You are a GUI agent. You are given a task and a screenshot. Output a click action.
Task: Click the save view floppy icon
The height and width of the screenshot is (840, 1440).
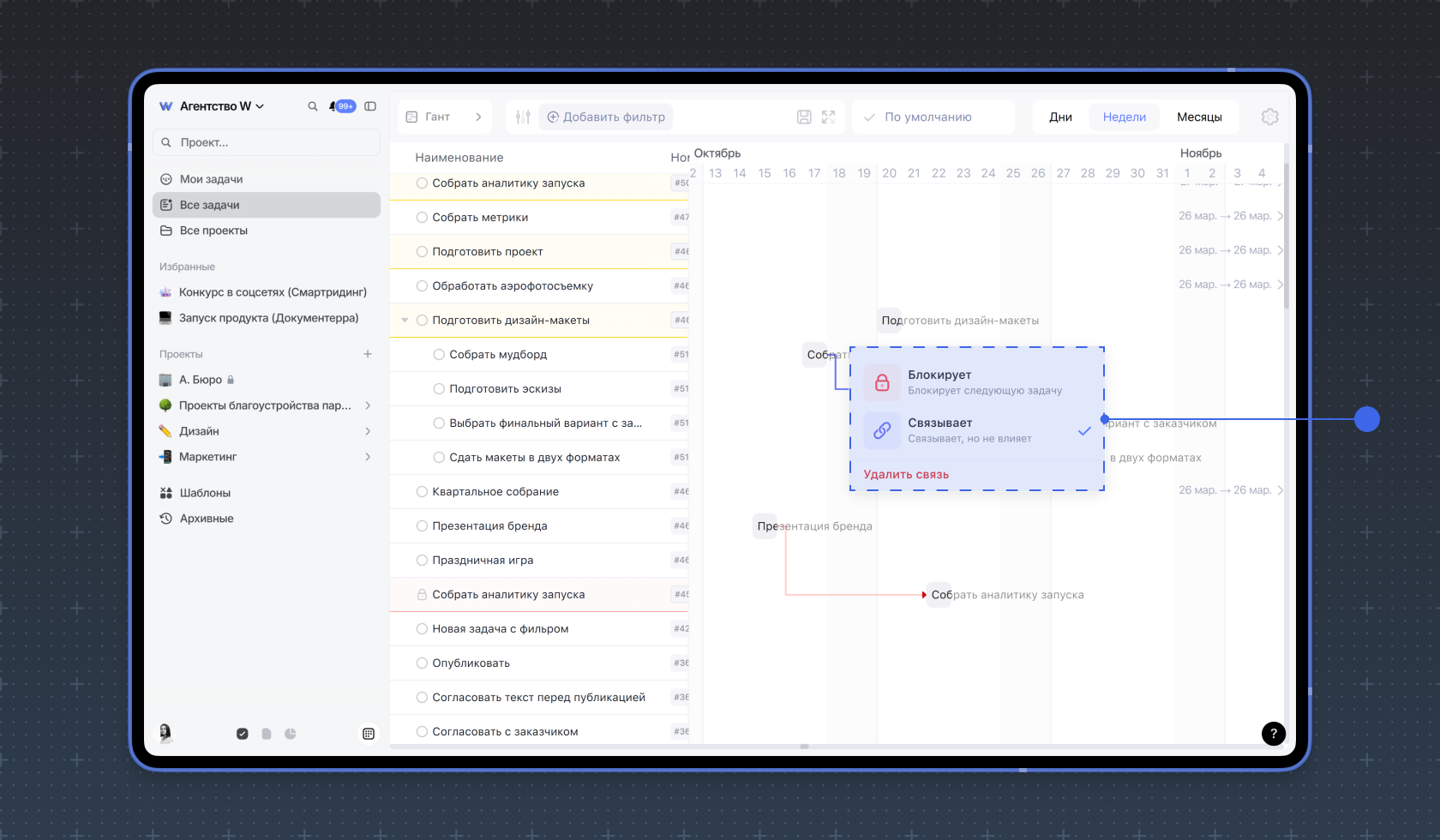[804, 117]
